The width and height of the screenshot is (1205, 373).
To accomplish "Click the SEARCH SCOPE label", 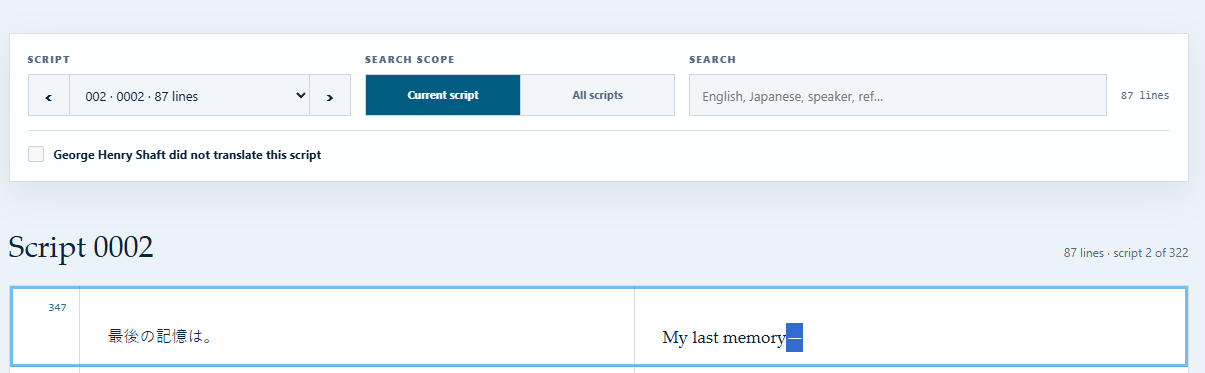I will 410,60.
